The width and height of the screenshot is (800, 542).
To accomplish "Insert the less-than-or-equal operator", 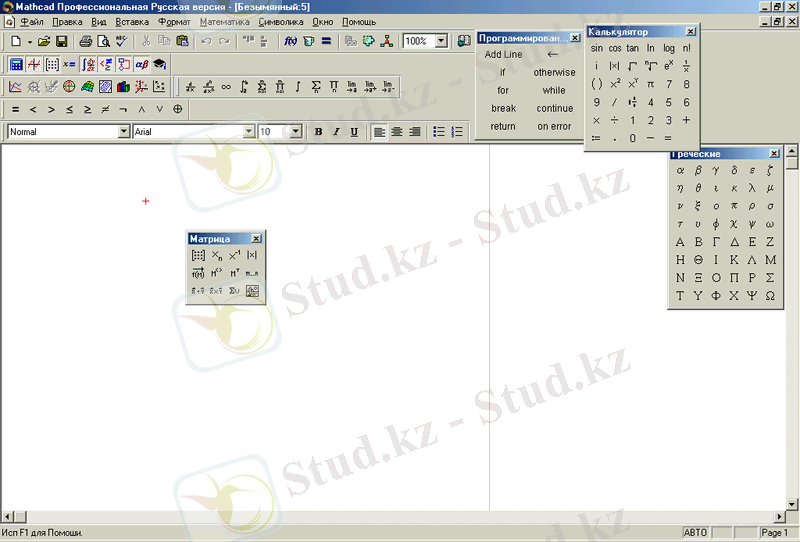I will 69,109.
